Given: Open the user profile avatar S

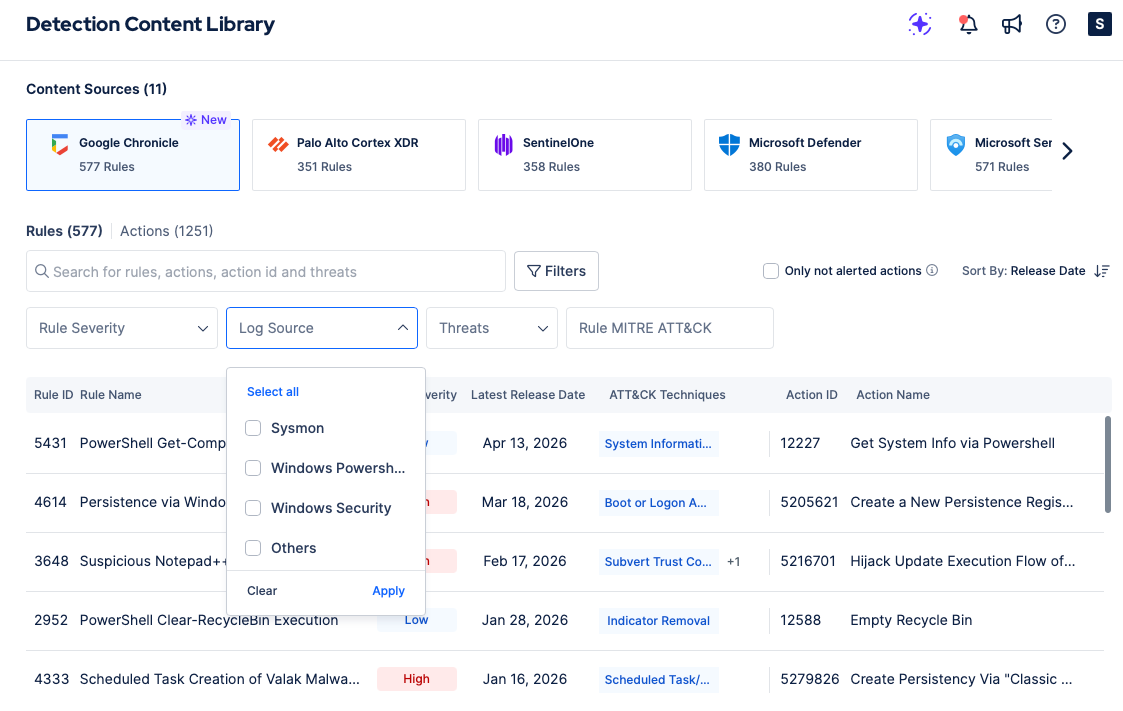Looking at the screenshot, I should 1099,24.
